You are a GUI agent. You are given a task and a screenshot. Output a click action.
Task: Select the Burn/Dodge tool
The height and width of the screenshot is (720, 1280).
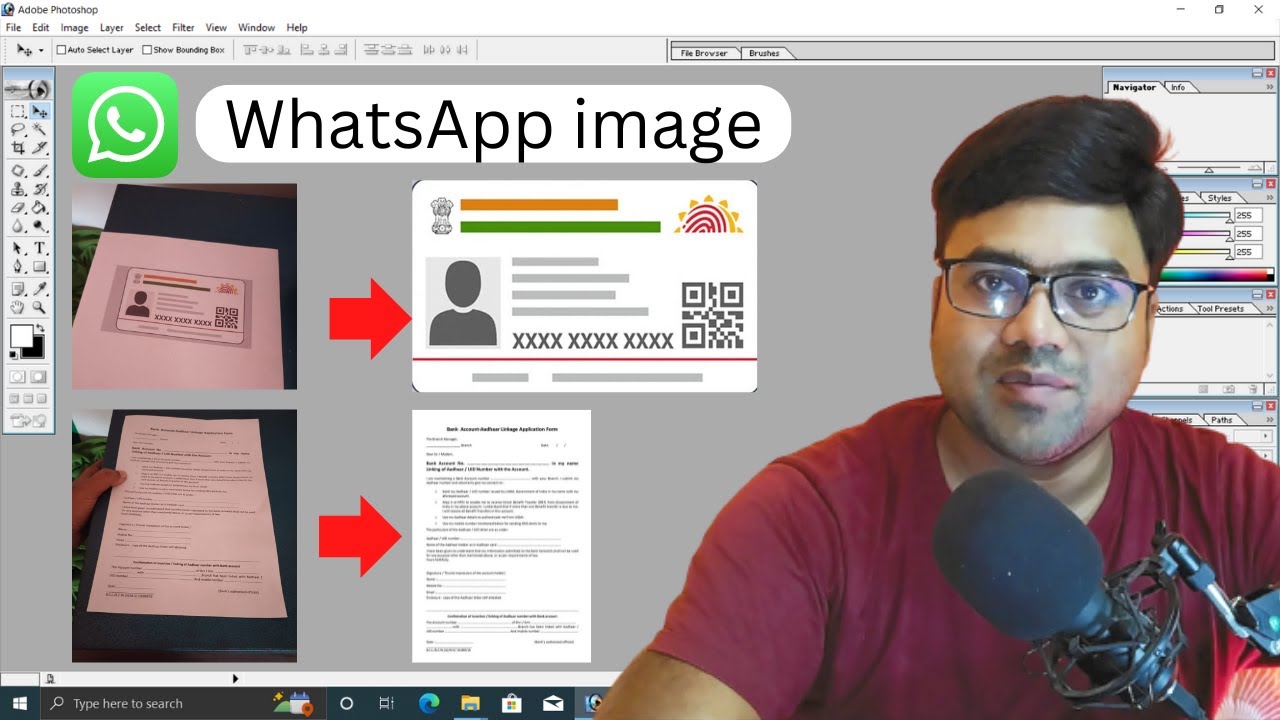(39, 225)
